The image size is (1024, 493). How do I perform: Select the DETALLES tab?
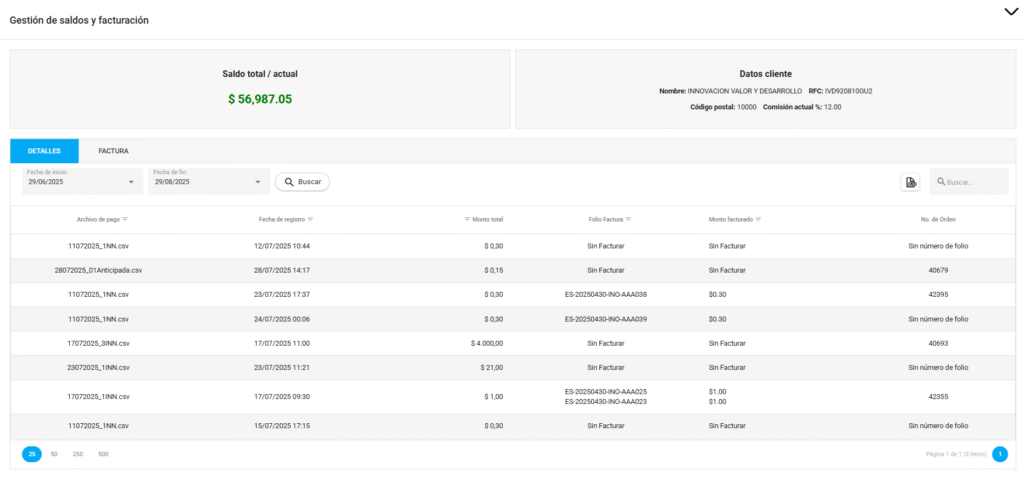pos(44,151)
